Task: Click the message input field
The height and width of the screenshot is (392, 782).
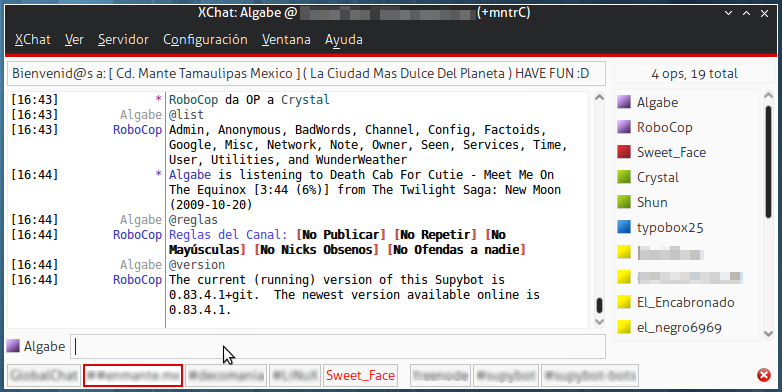Action: 338,347
